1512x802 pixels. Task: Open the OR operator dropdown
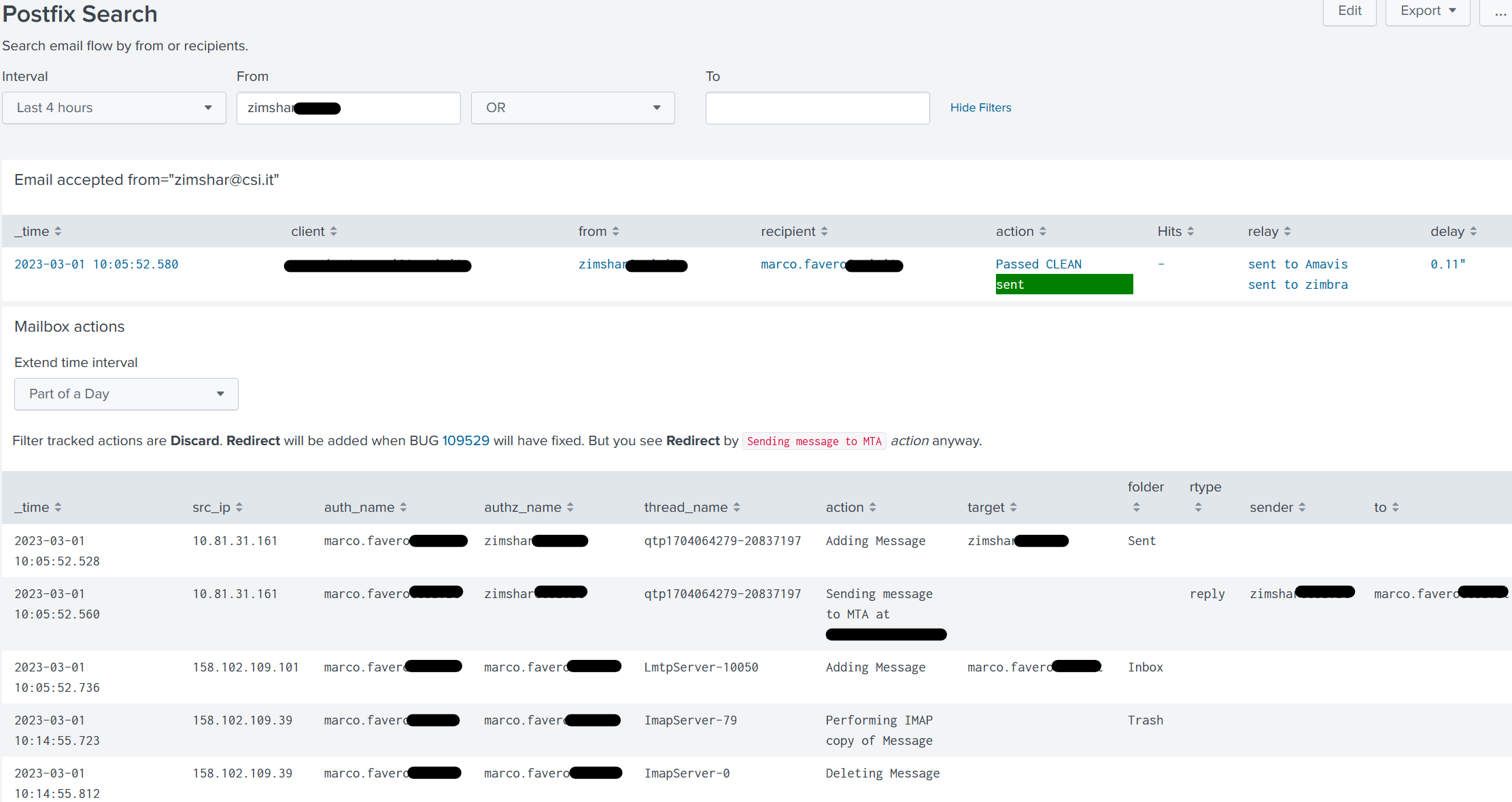click(572, 108)
